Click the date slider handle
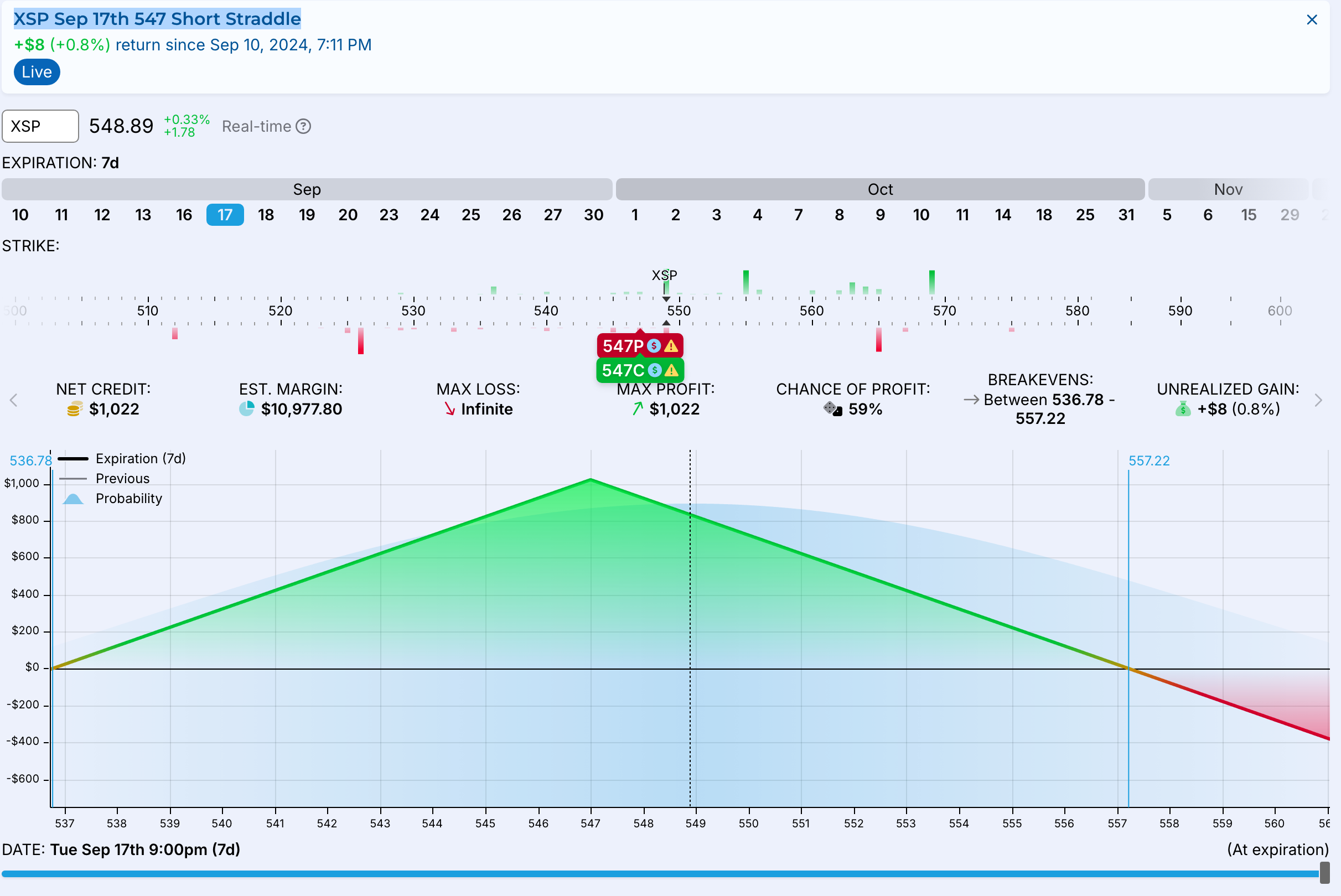1341x896 pixels. pyautogui.click(x=1324, y=873)
